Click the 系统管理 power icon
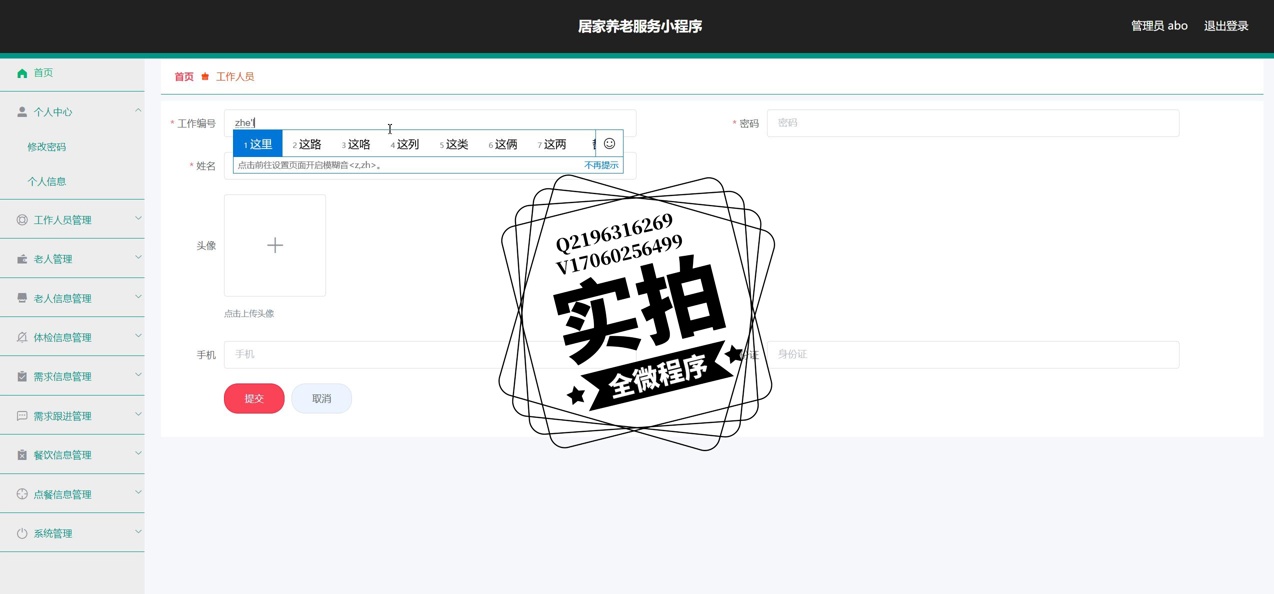 pyautogui.click(x=22, y=534)
